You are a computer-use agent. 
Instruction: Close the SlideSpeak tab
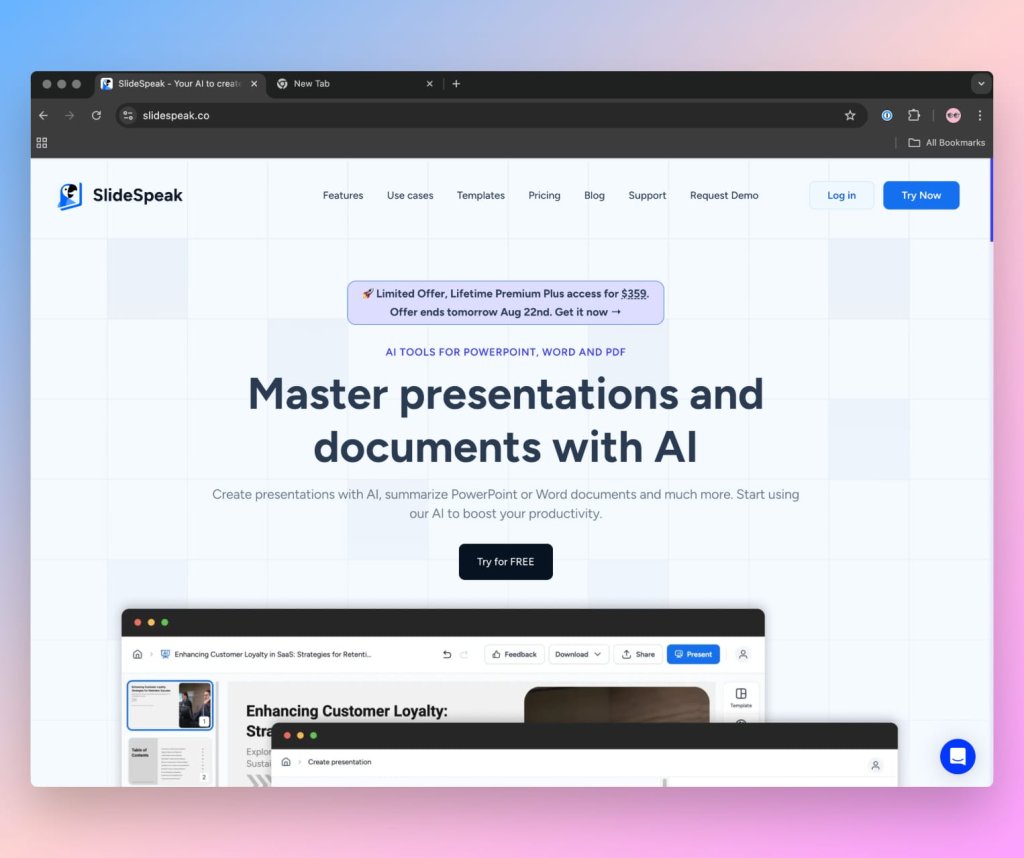coord(254,84)
